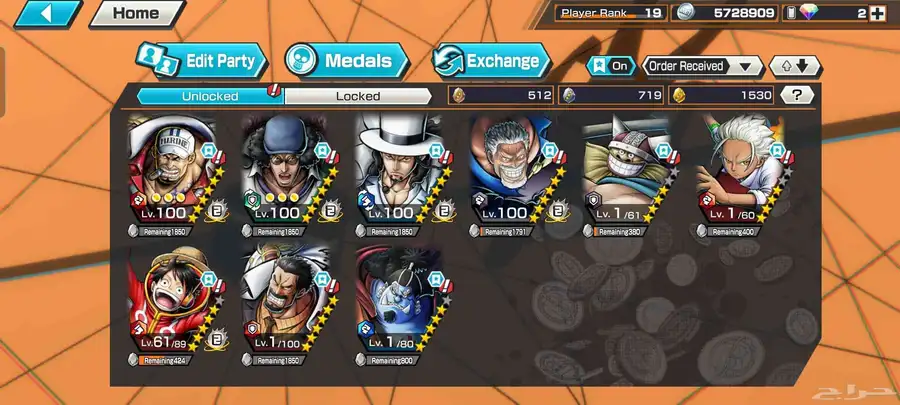The height and width of the screenshot is (405, 900).
Task: Return to Home screen
Action: point(137,13)
